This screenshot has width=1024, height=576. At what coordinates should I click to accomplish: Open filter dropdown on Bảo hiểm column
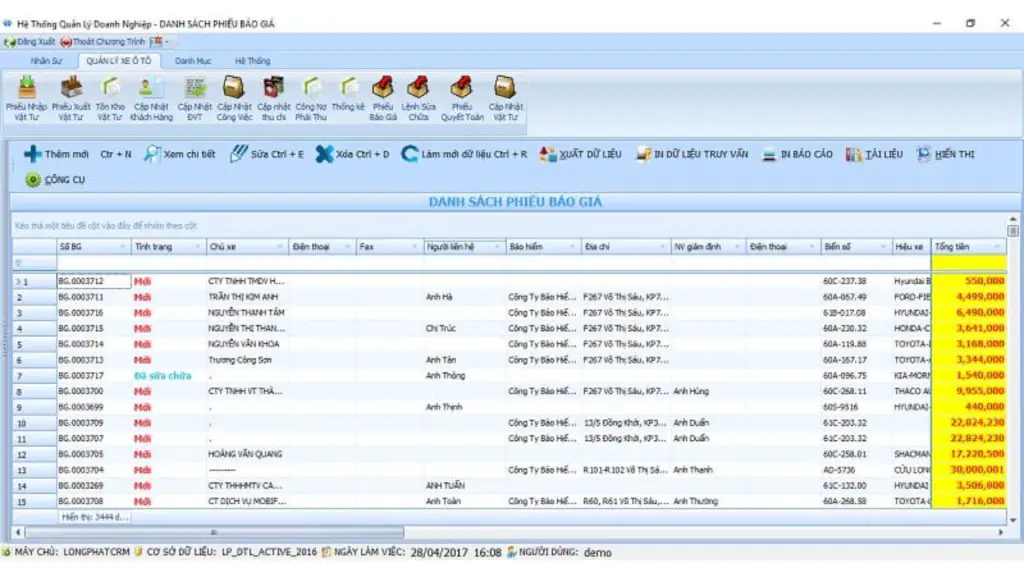572,247
